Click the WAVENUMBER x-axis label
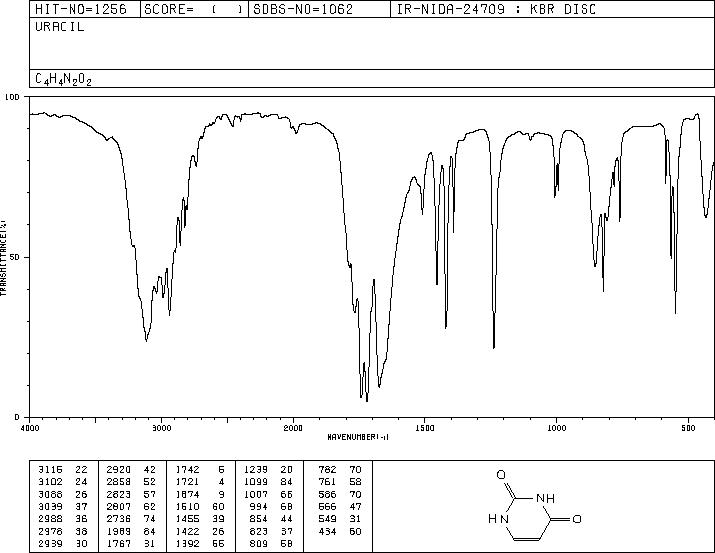Screen dimensions: 715x553 (358, 437)
